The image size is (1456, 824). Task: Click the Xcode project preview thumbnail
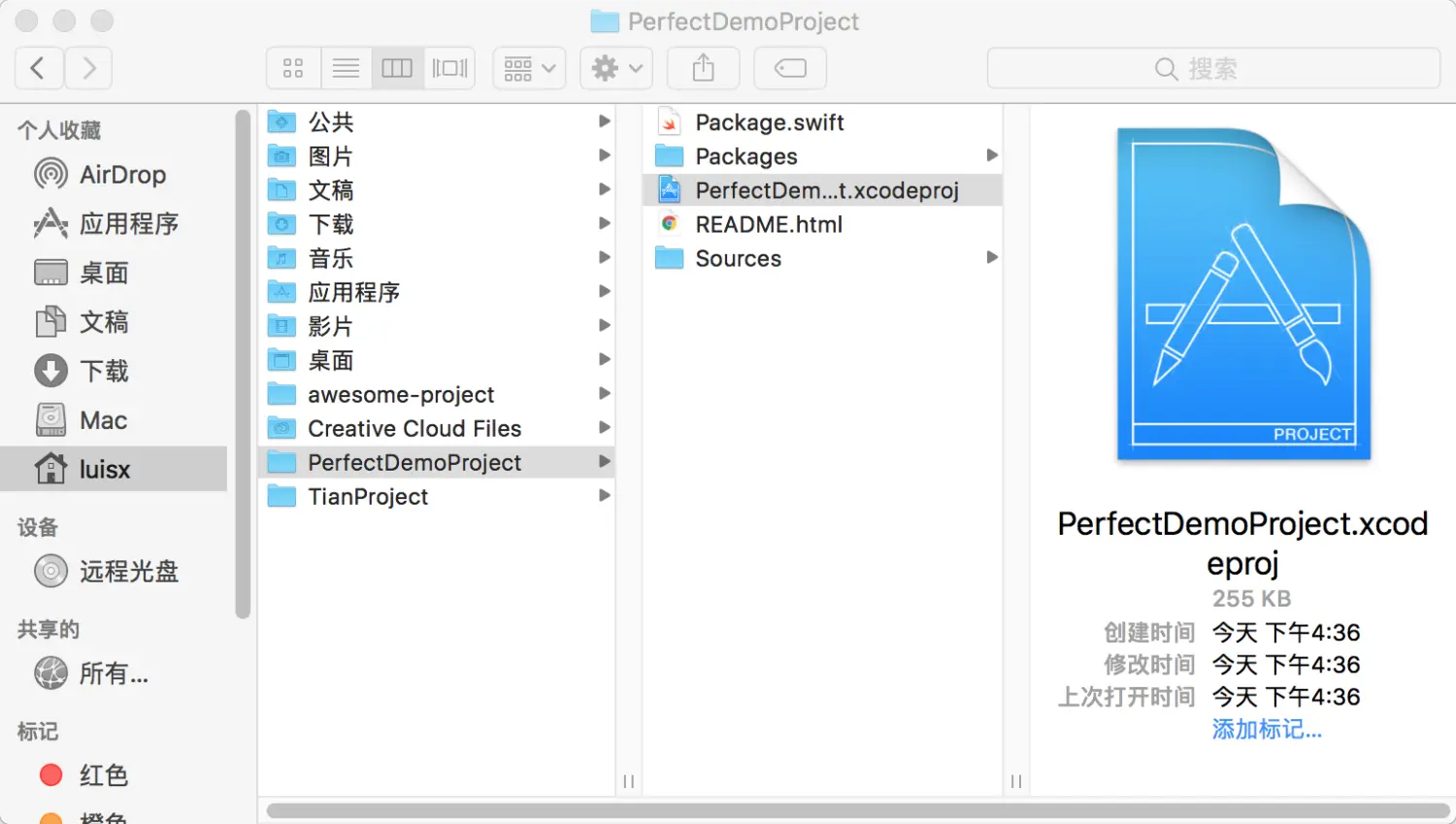tap(1243, 294)
